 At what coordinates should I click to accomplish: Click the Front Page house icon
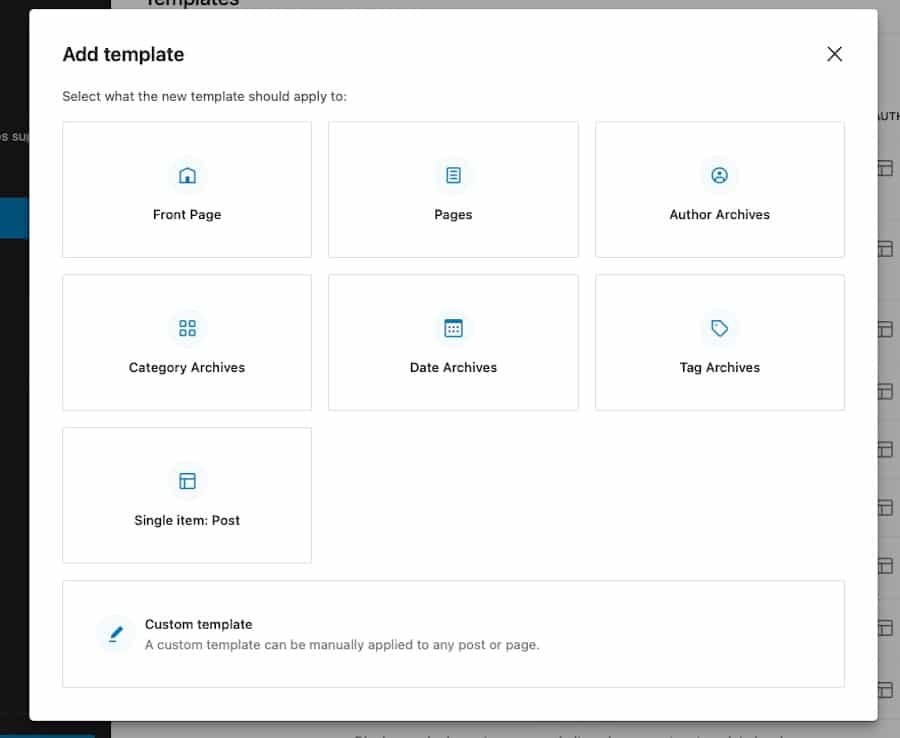tap(187, 176)
